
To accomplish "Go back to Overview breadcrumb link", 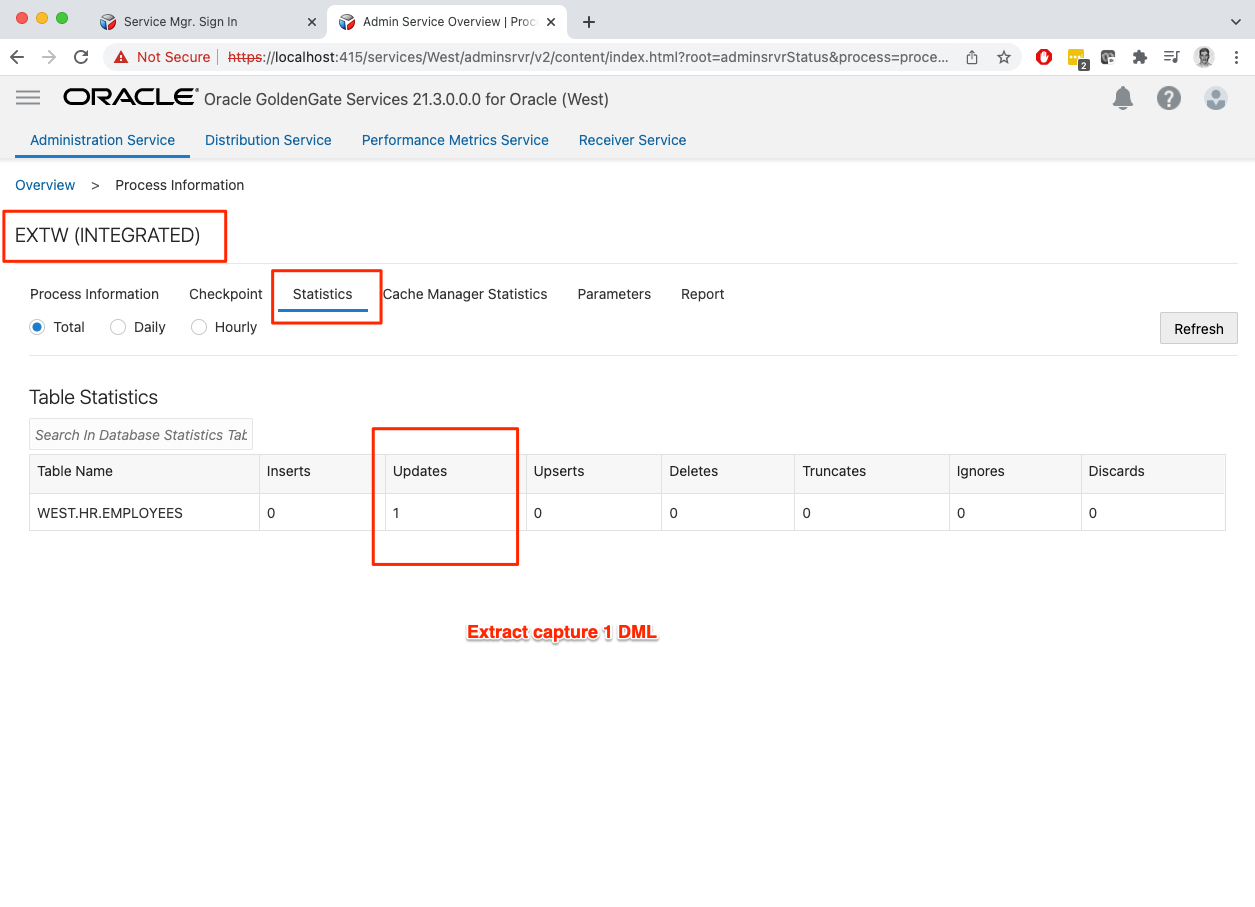I will tap(45, 185).
